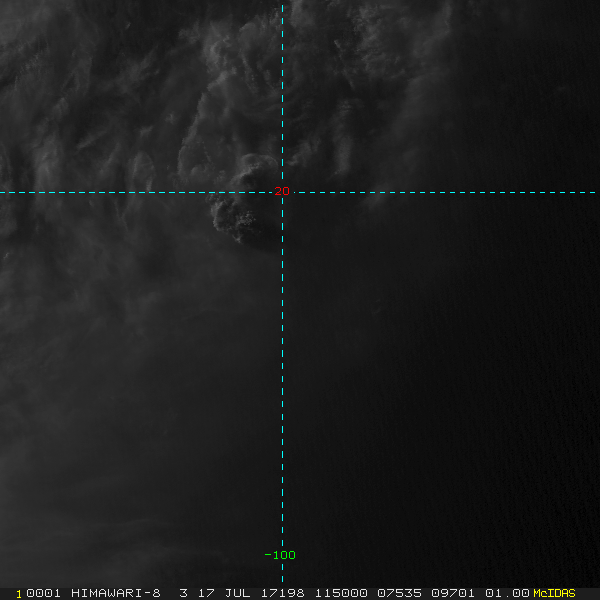Click the yellow frame number 1
600x600 pixels.
coord(18,594)
